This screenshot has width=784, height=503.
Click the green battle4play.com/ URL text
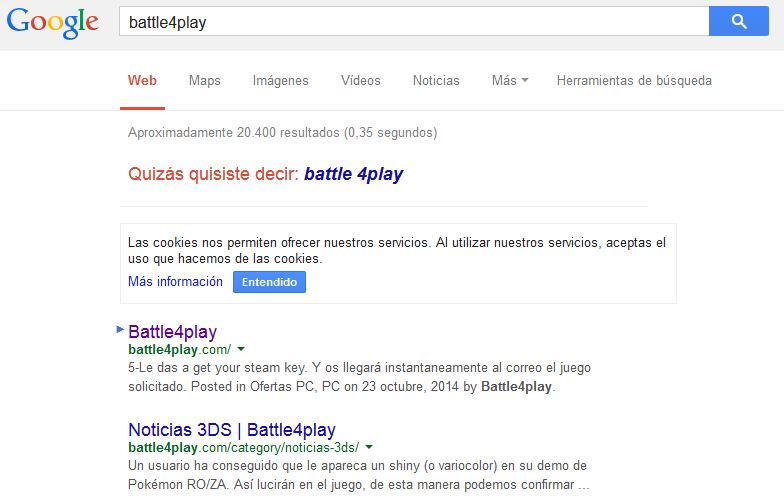179,350
